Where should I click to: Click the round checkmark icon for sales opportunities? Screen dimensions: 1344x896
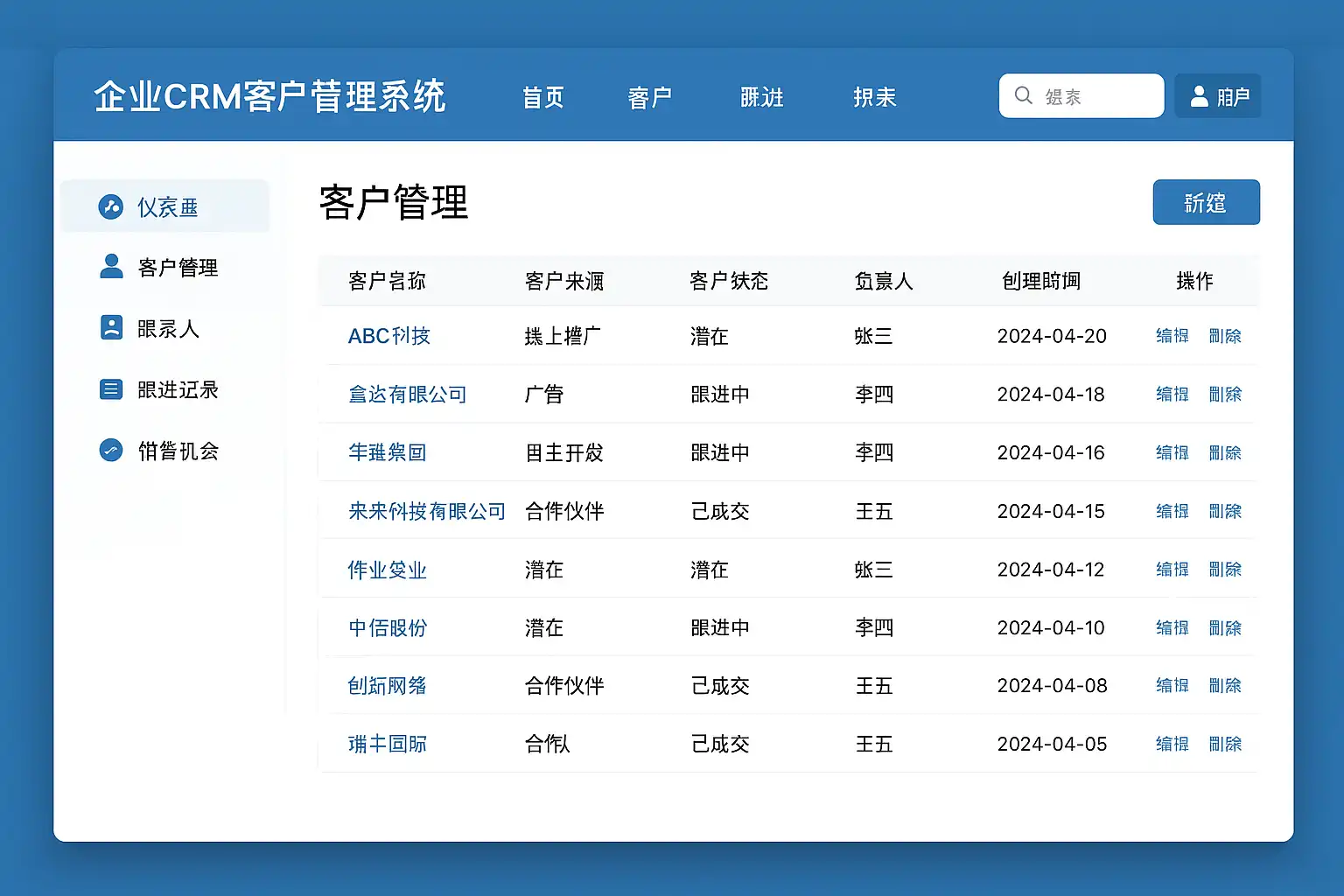(x=111, y=450)
